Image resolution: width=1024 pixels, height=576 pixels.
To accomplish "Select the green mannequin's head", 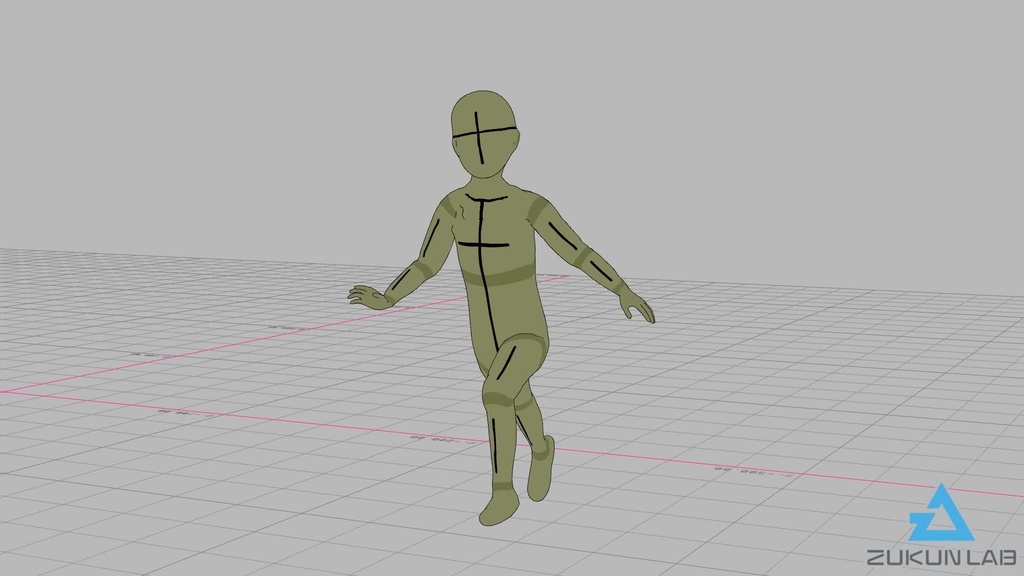I will click(485, 134).
